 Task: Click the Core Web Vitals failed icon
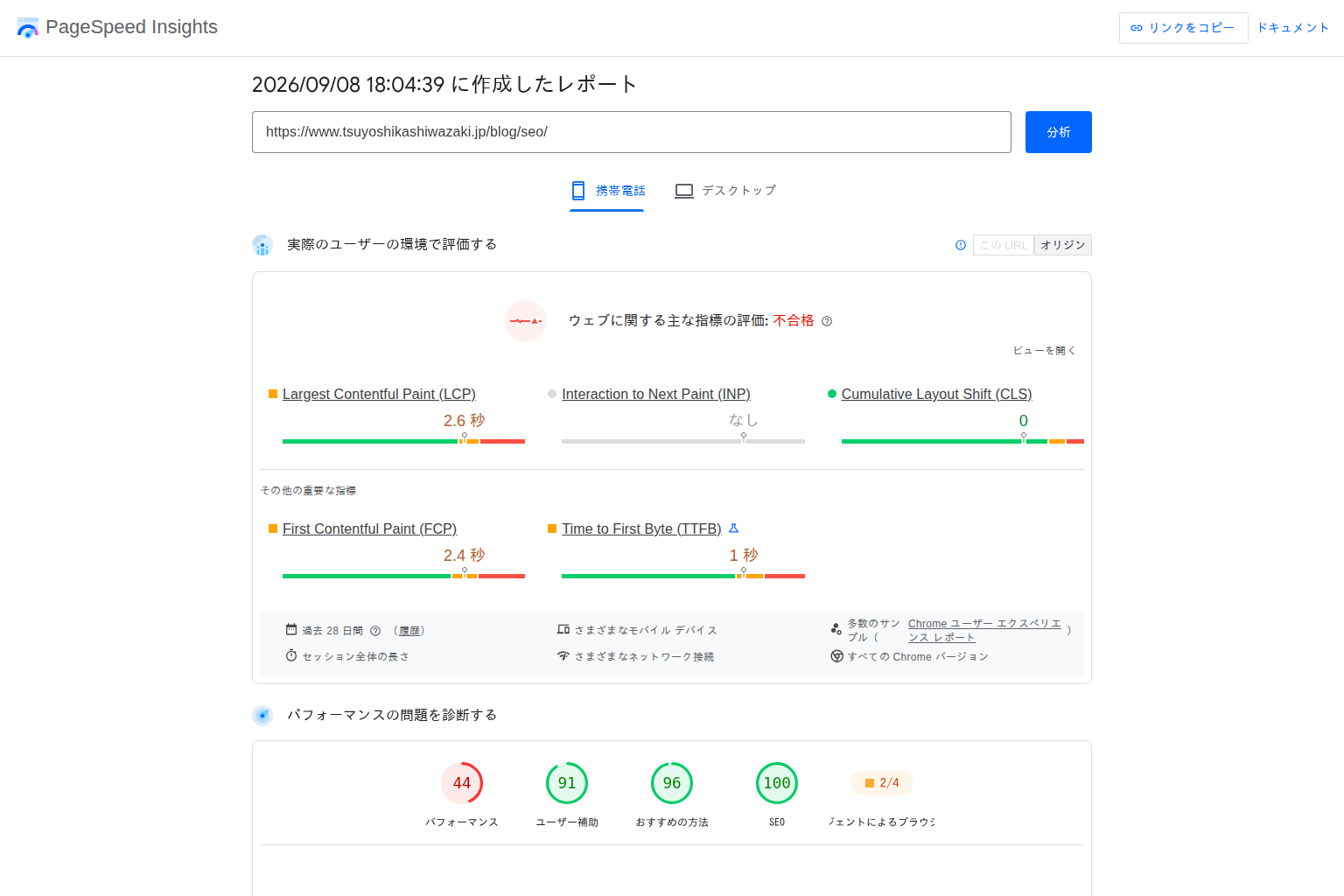pyautogui.click(x=526, y=321)
